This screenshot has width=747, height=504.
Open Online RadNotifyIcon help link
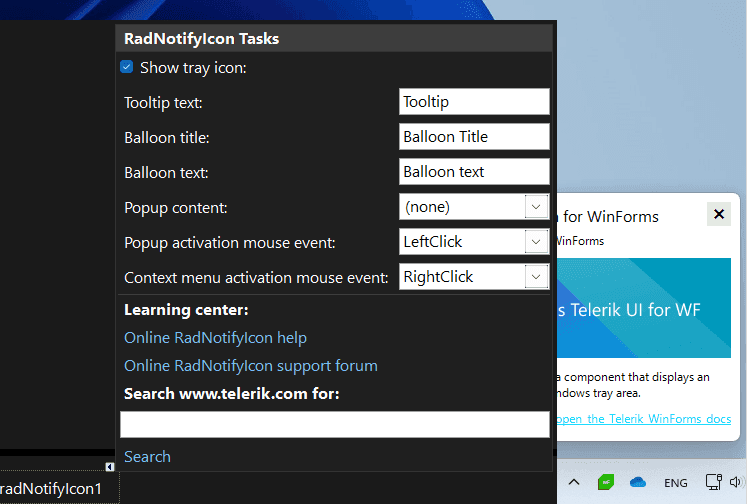(x=215, y=338)
